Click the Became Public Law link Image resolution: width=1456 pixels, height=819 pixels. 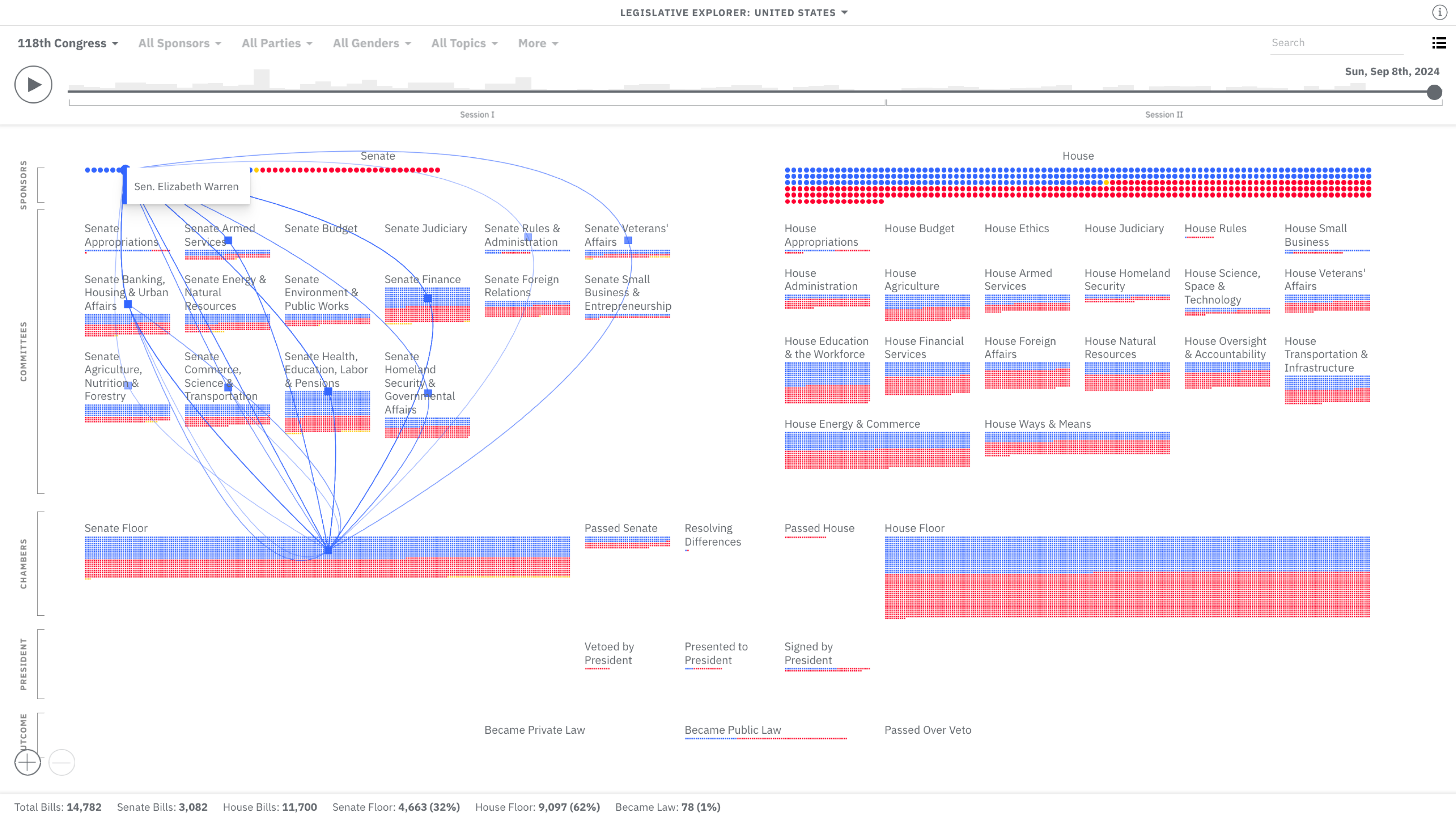732,729
